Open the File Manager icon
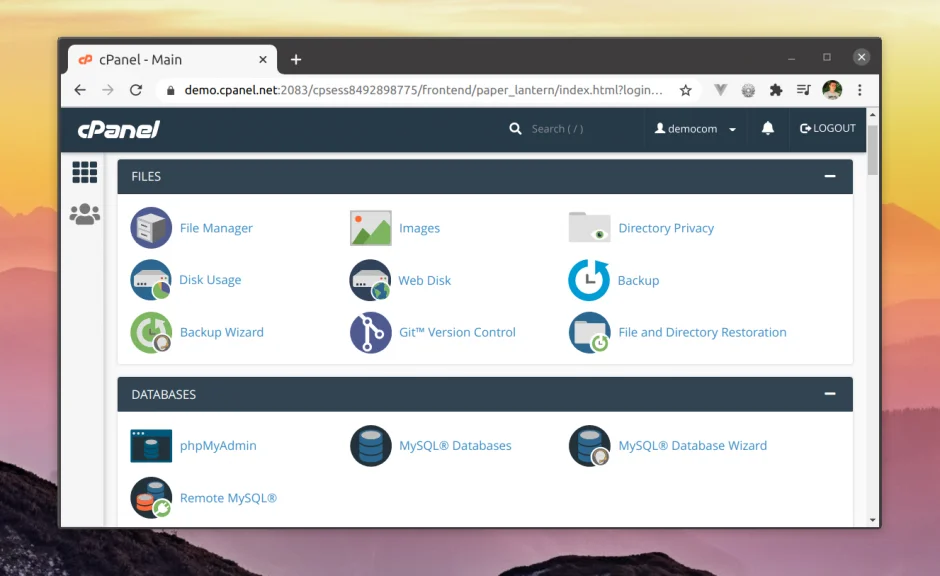Image resolution: width=940 pixels, height=576 pixels. click(x=151, y=228)
